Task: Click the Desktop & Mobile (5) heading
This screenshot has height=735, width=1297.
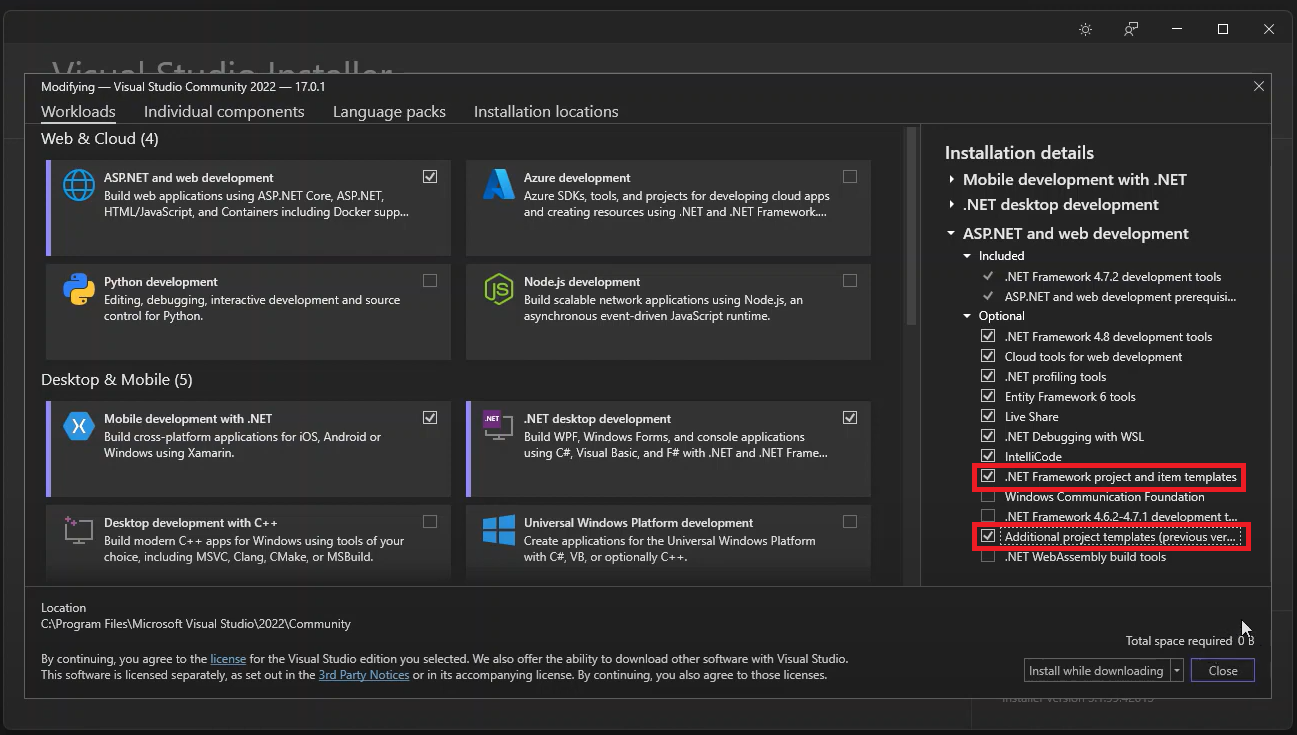Action: coord(117,380)
